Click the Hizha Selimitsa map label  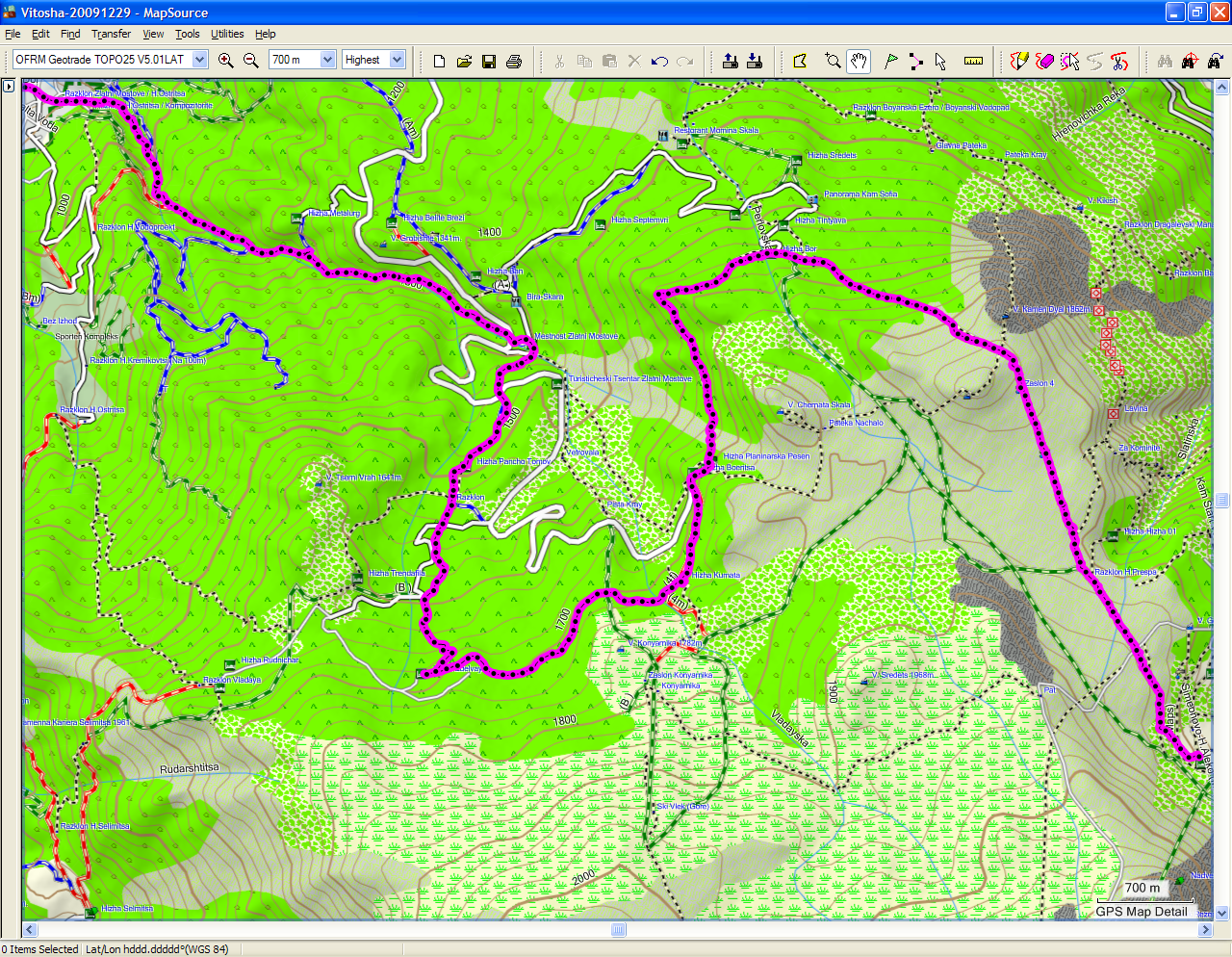click(127, 908)
